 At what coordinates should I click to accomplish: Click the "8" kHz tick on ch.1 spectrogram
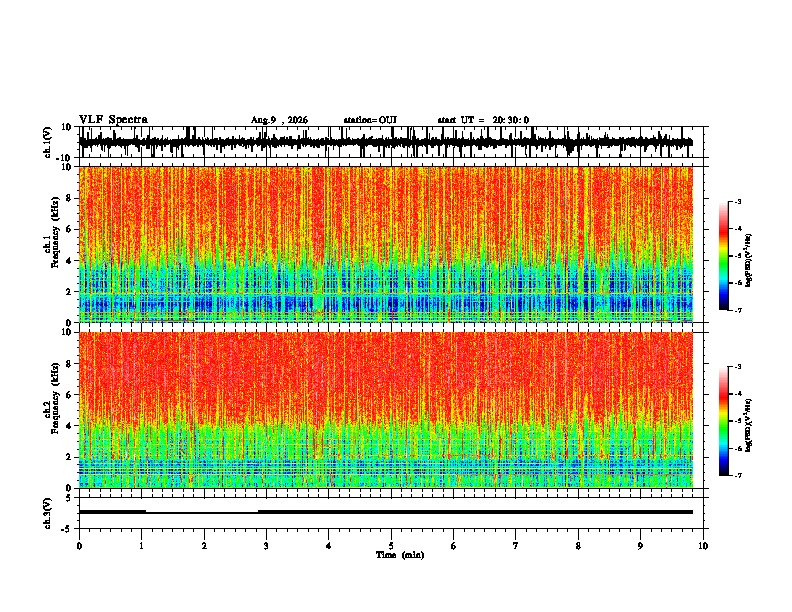[70, 198]
